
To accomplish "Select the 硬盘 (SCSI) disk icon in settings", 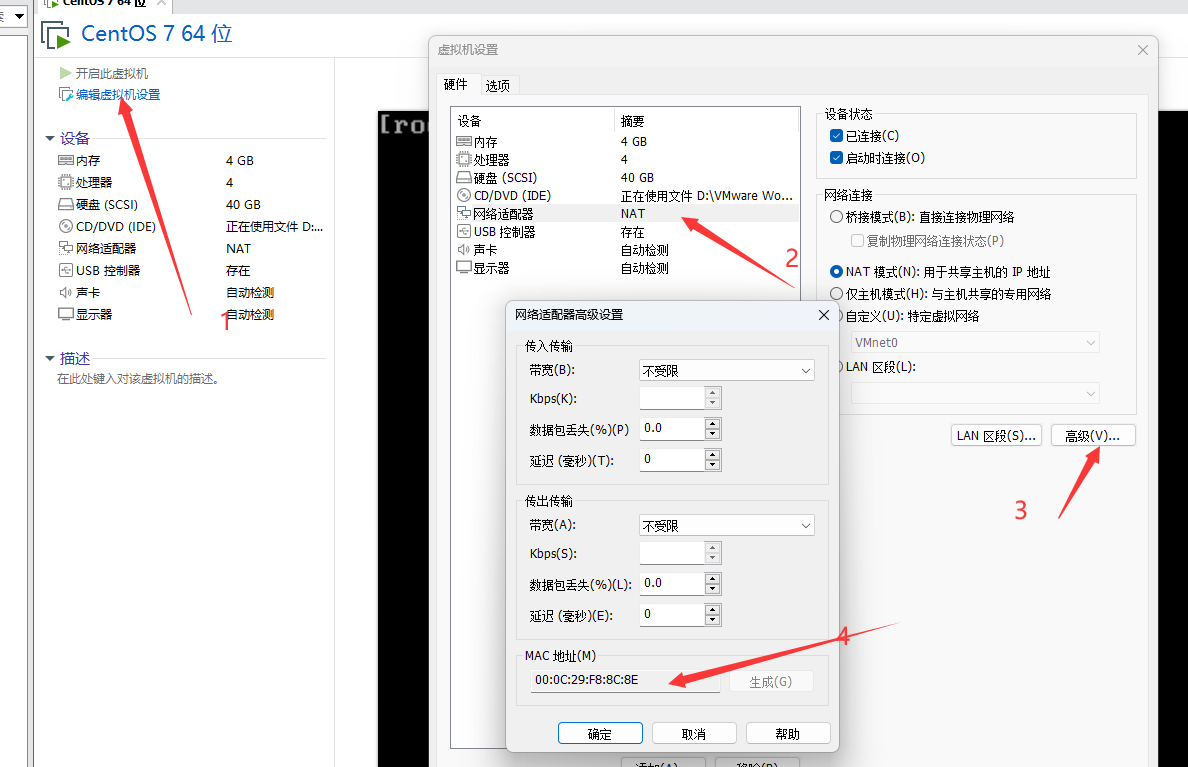I will (464, 178).
